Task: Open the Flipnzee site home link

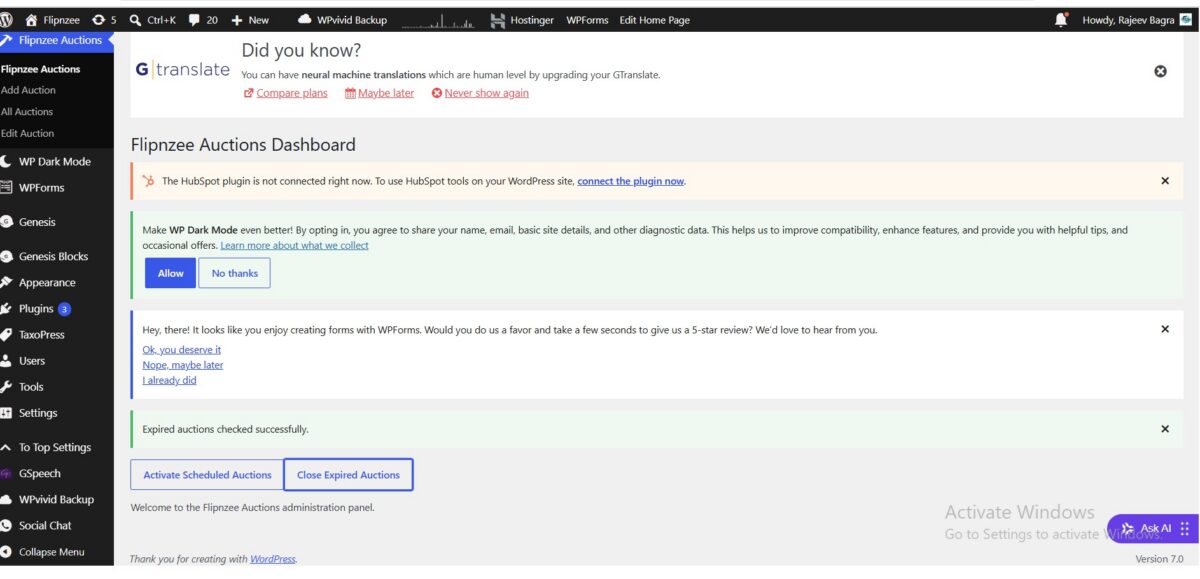Action: (x=52, y=20)
